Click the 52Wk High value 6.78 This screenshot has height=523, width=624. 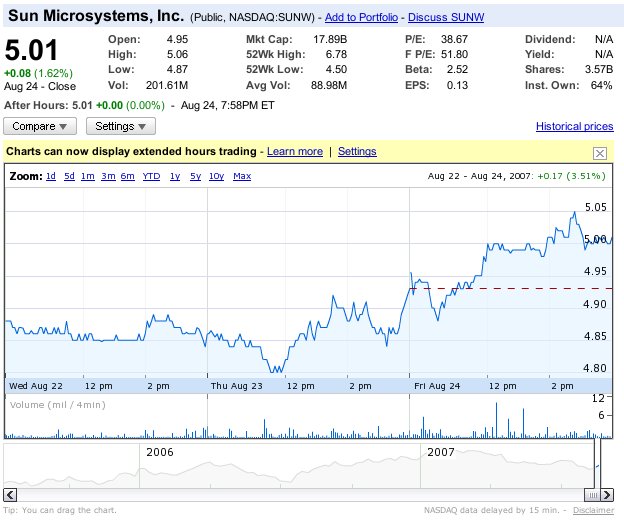[x=336, y=54]
